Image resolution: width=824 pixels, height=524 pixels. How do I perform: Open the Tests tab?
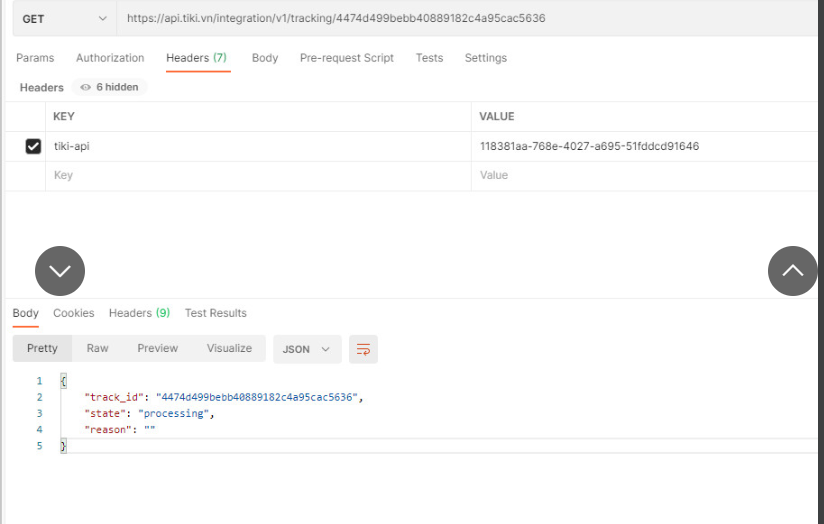pos(429,58)
